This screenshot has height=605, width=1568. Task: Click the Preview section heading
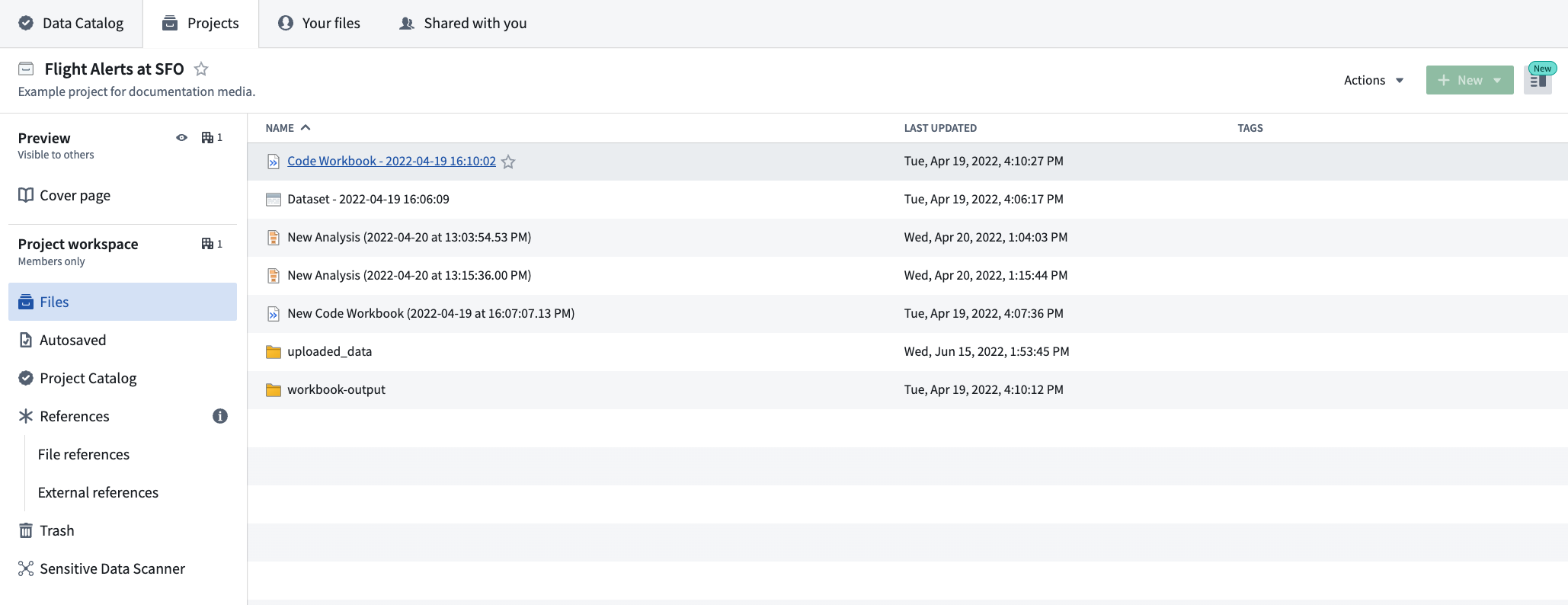pyautogui.click(x=44, y=138)
